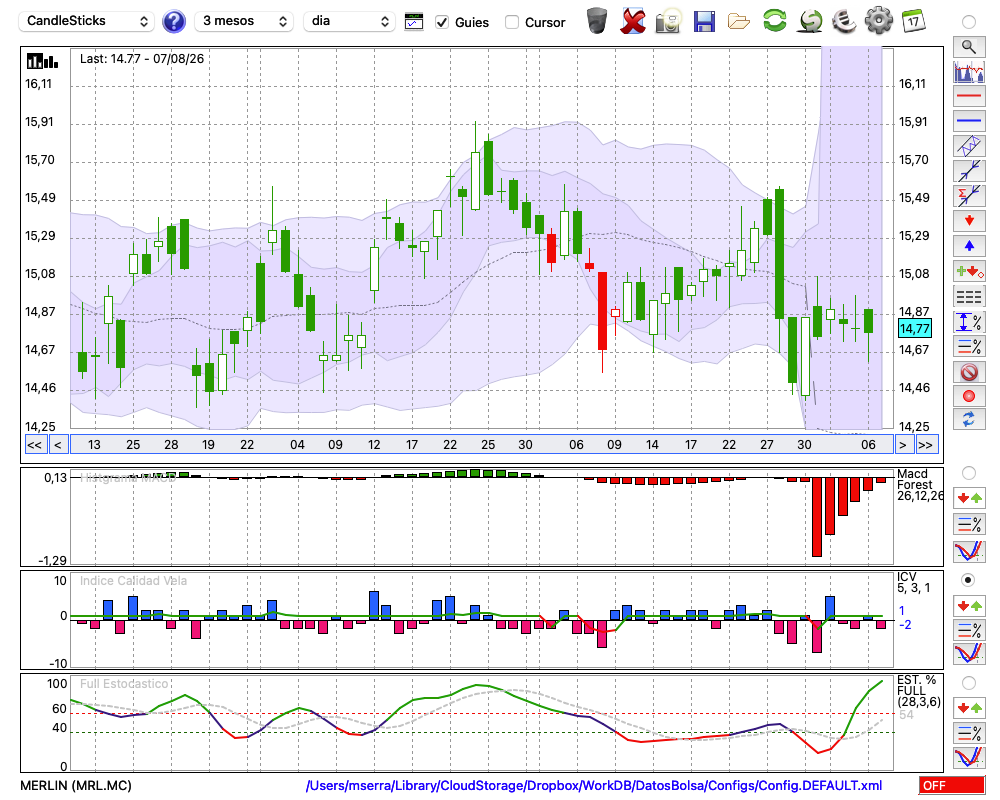The height and width of the screenshot is (800, 1000).
Task: Open the CandleSticks chart type dropdown
Action: click(x=87, y=21)
